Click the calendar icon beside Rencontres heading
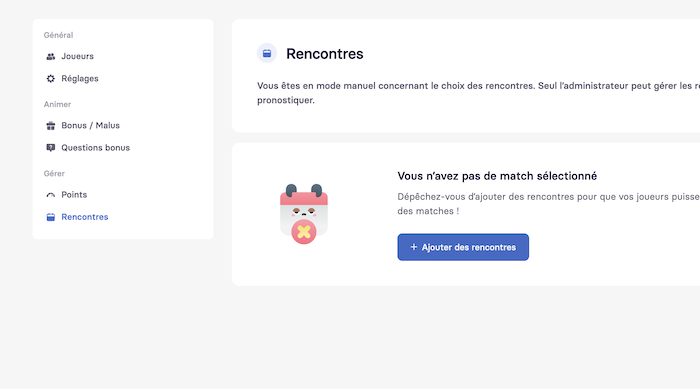Image resolution: width=700 pixels, height=389 pixels. [x=267, y=54]
